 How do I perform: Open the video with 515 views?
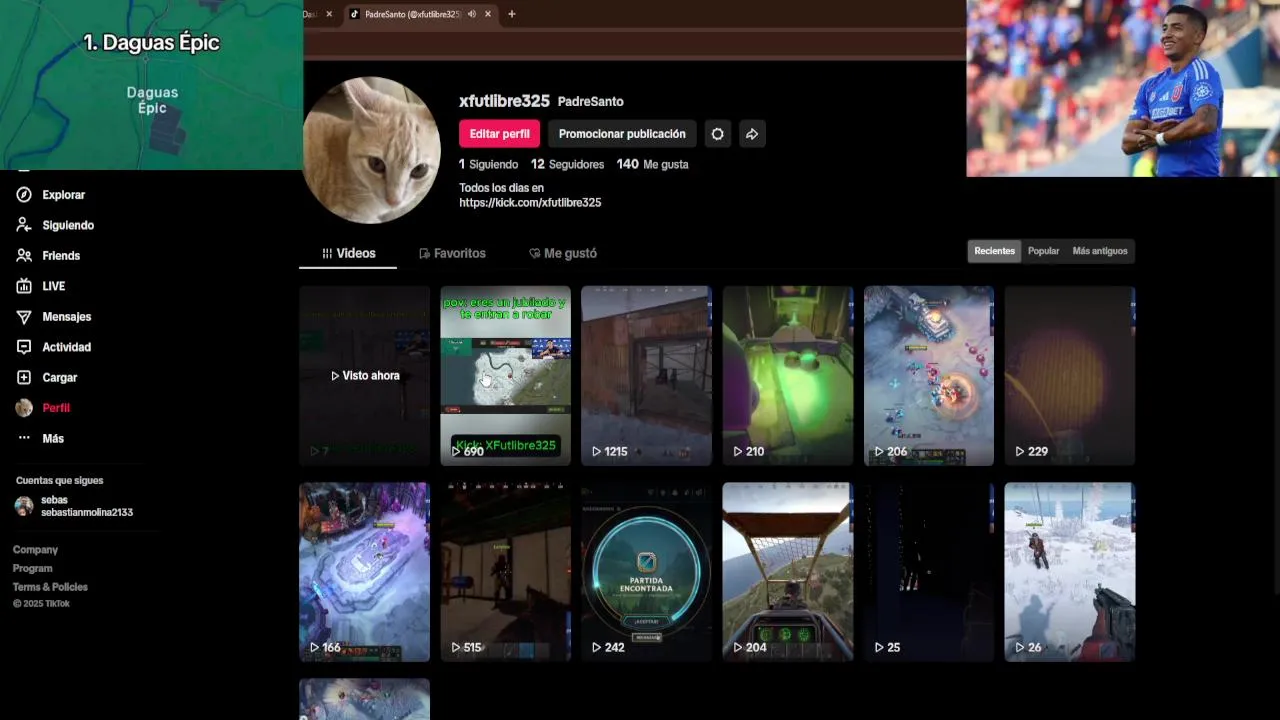pyautogui.click(x=506, y=572)
